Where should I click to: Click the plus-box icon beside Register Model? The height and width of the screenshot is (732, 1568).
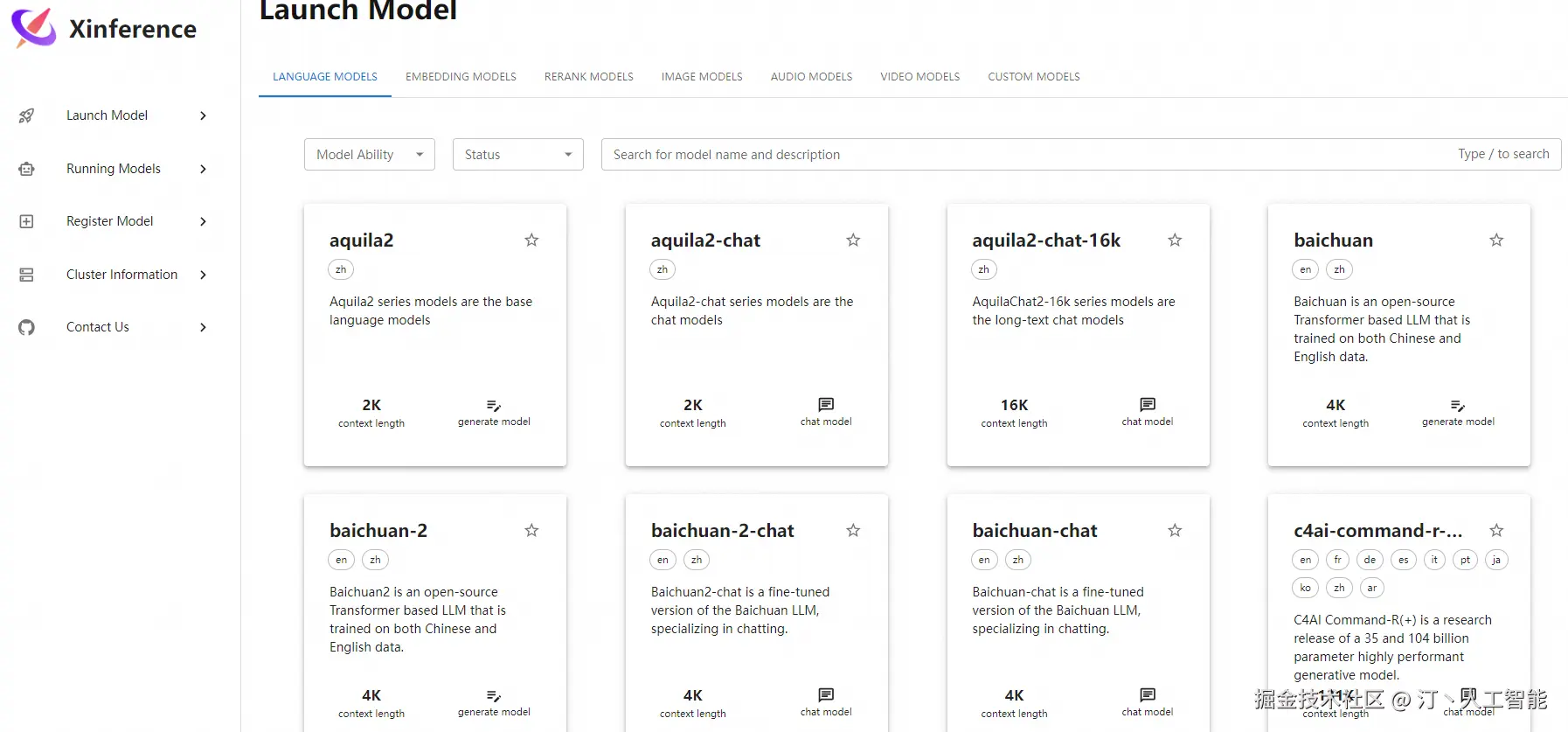[x=27, y=221]
